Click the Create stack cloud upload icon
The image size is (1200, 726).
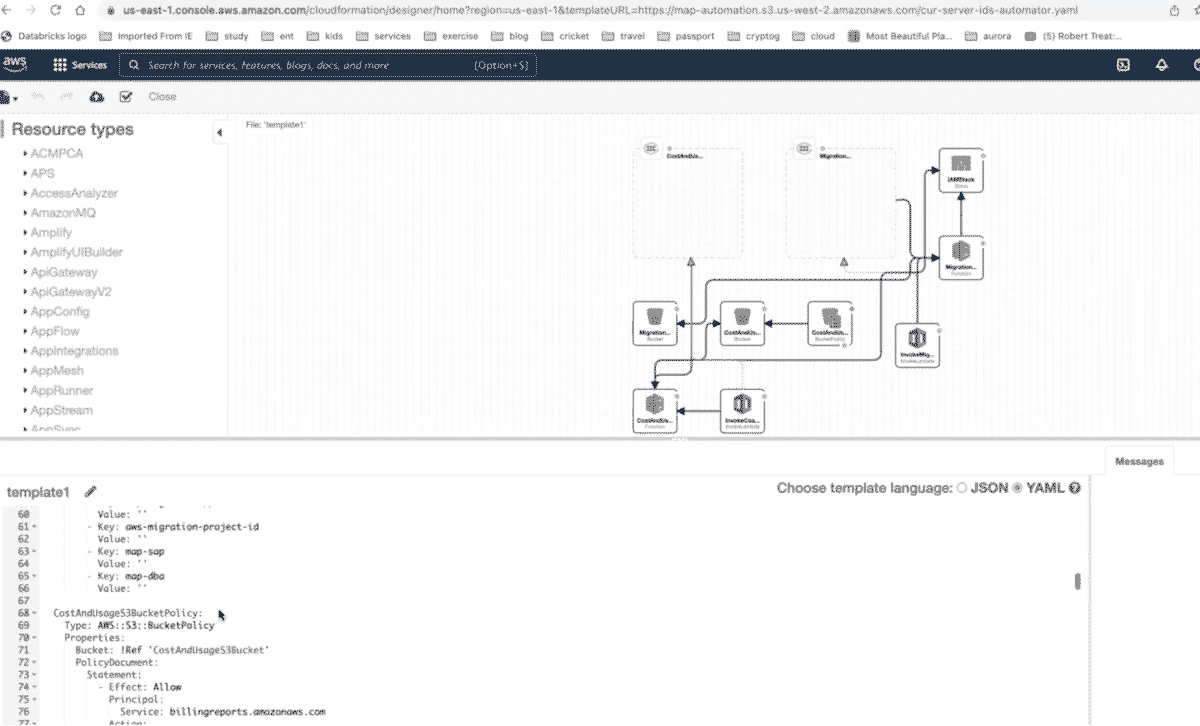pyautogui.click(x=96, y=97)
